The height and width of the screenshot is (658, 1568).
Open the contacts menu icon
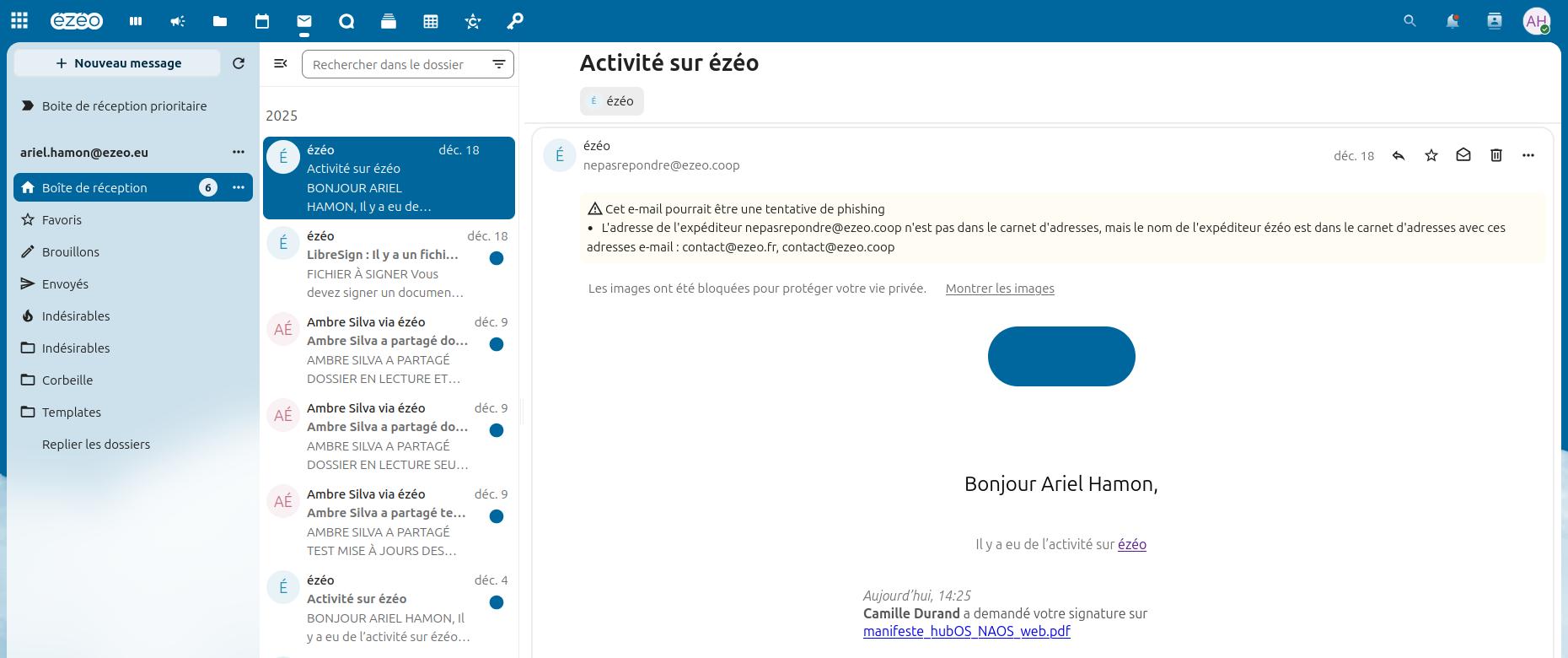tap(1495, 21)
